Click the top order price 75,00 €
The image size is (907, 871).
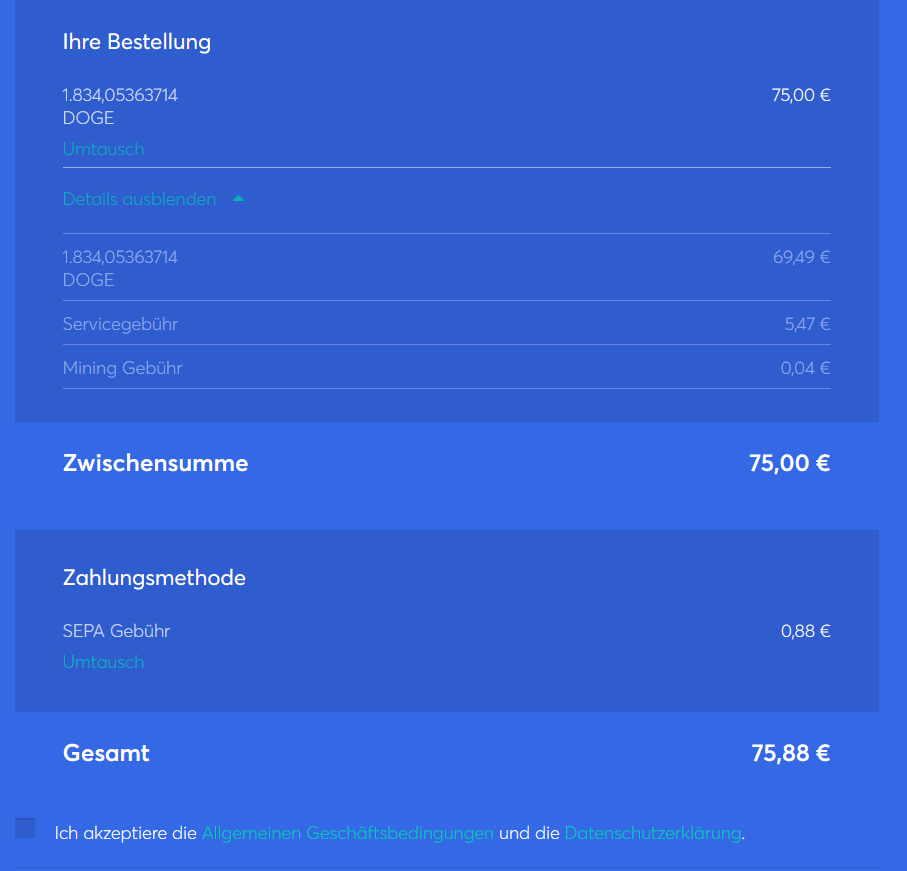click(x=800, y=96)
